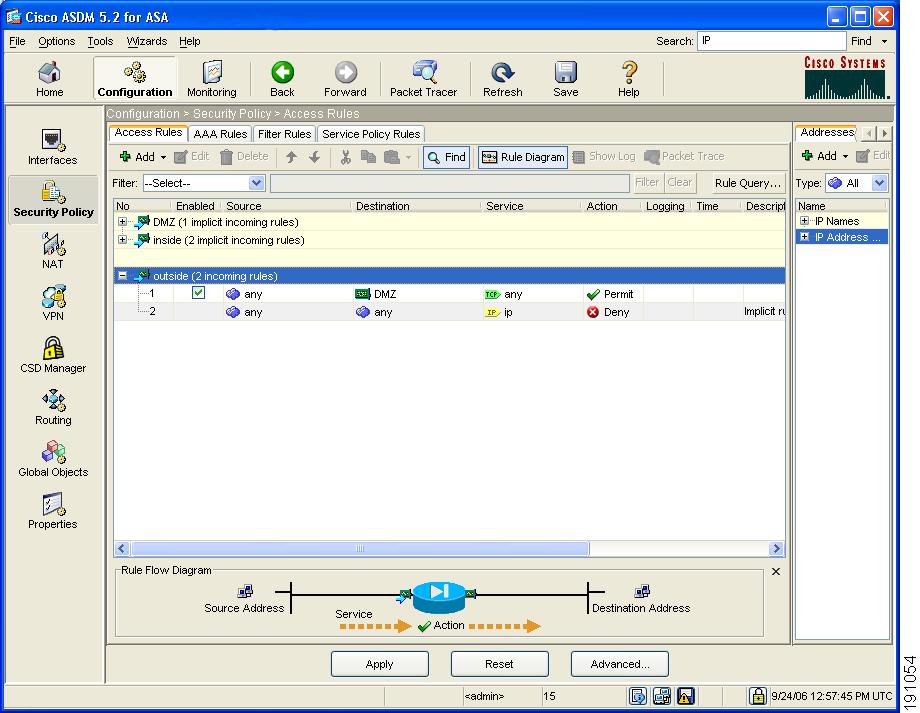Toggle the Rule Diagram button
920x713 pixels.
click(x=523, y=157)
